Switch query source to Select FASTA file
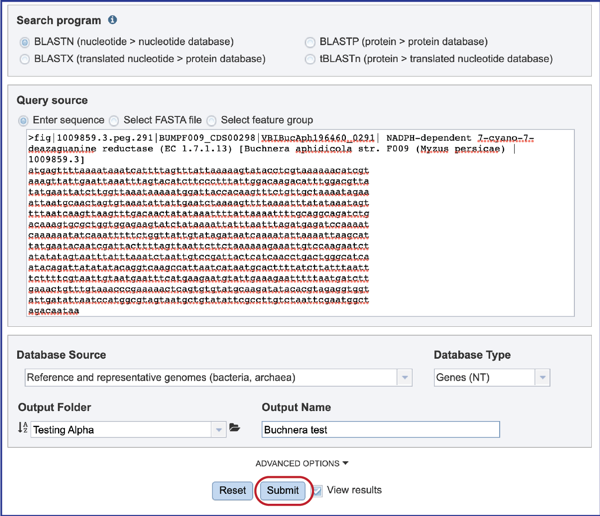 114,121
